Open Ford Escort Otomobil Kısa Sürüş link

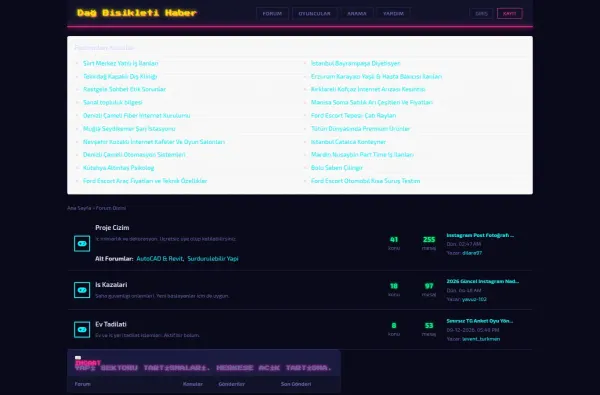pos(365,181)
